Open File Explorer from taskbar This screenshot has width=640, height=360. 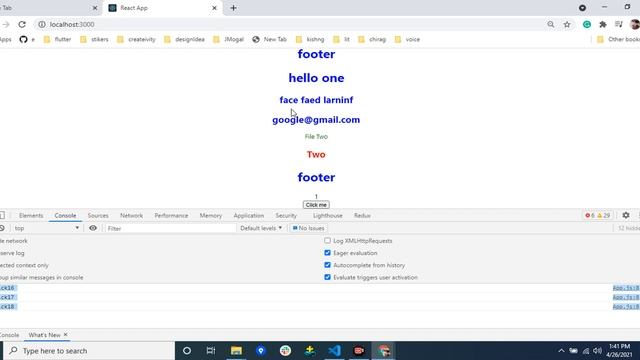click(x=236, y=351)
